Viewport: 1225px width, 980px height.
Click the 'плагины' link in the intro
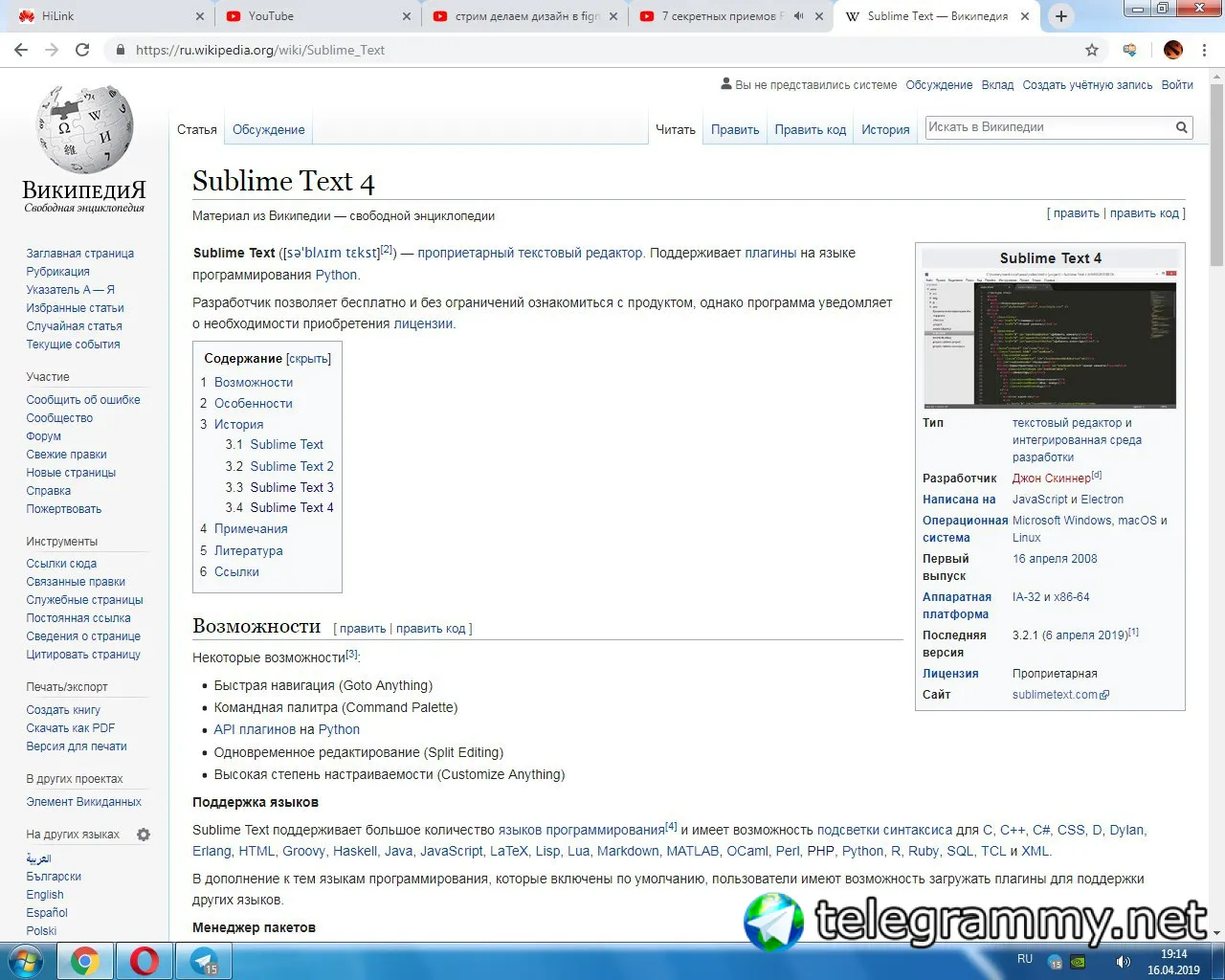(x=770, y=253)
